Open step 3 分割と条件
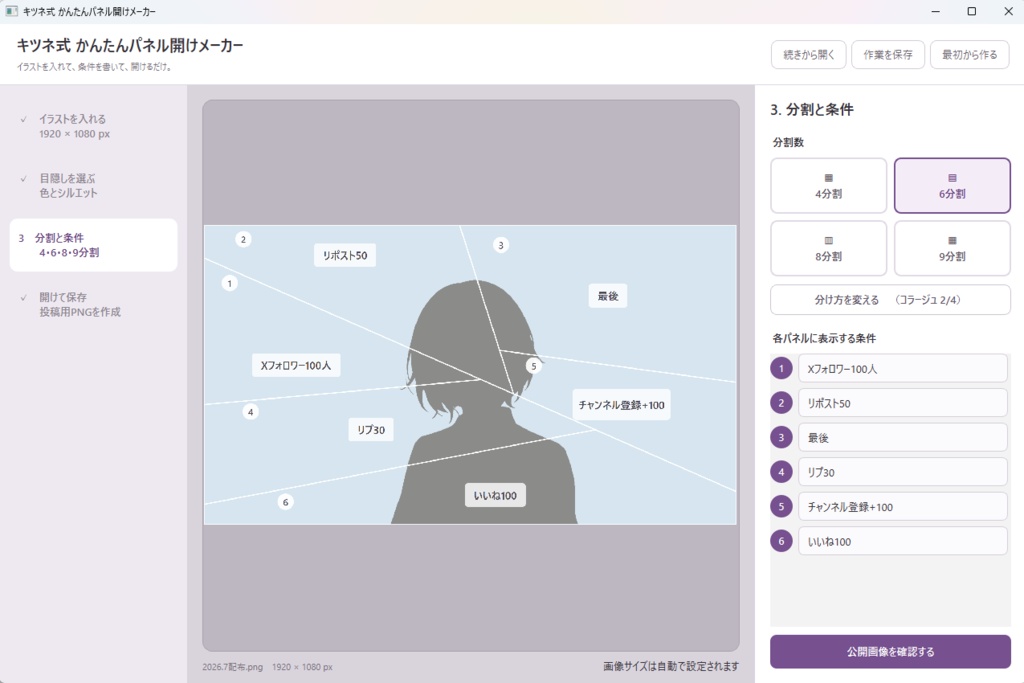The image size is (1024, 683). 93,245
